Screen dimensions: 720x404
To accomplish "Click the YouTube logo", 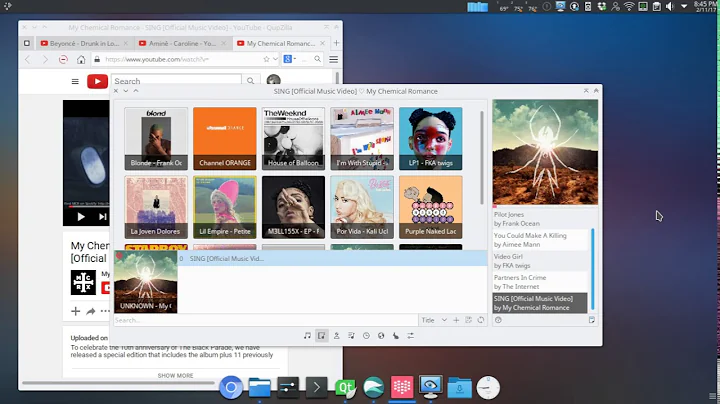I will pyautogui.click(x=97, y=81).
